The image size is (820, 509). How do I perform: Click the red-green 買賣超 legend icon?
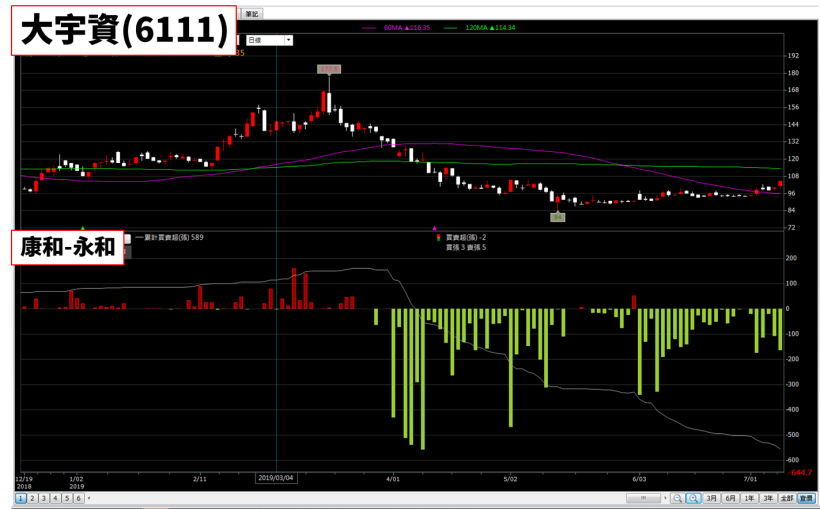coord(438,238)
